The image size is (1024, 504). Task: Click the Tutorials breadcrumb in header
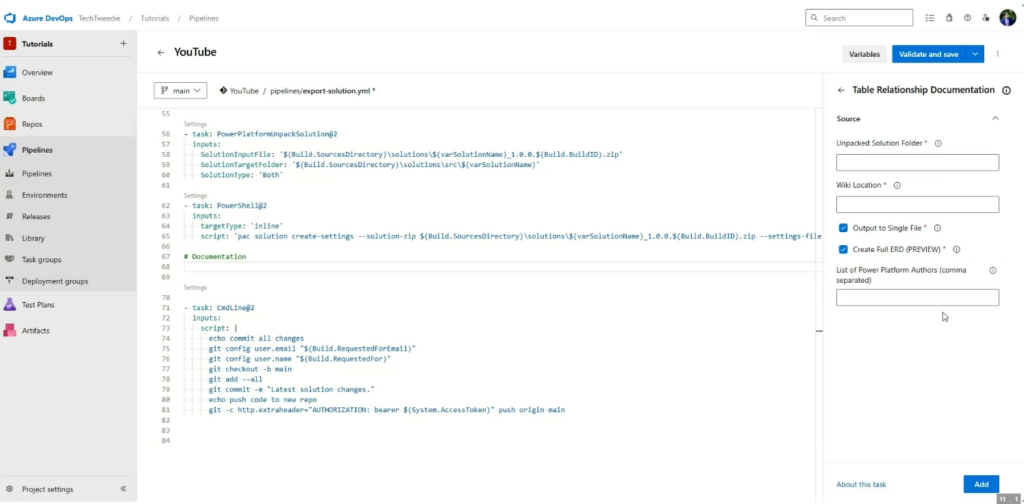(x=154, y=18)
